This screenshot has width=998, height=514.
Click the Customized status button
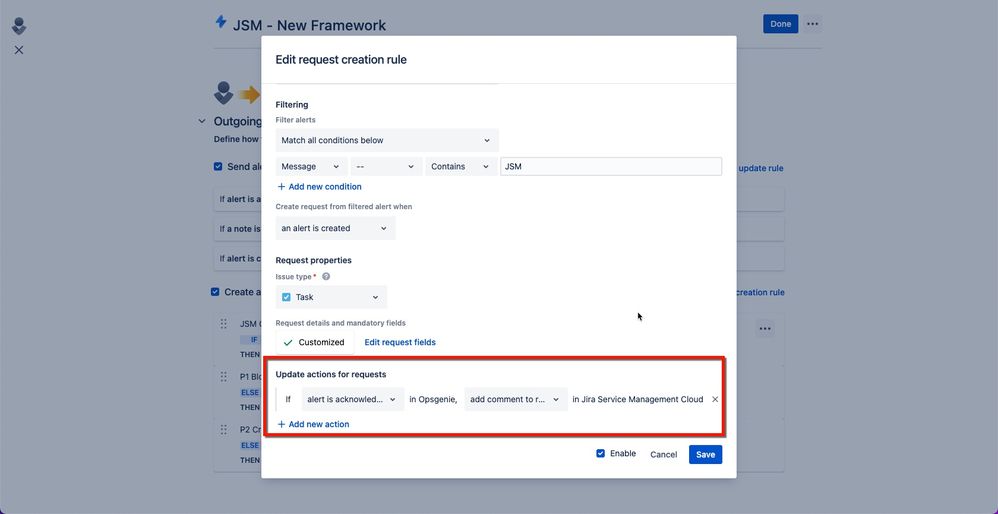click(314, 342)
